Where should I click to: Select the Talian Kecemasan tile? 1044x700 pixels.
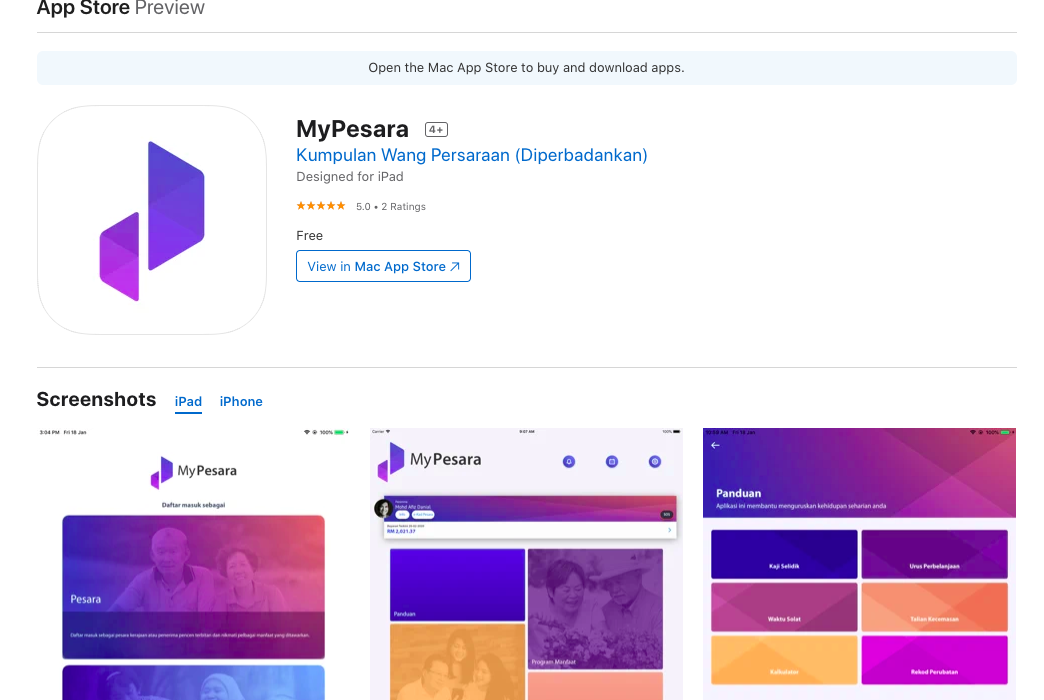[x=935, y=607]
